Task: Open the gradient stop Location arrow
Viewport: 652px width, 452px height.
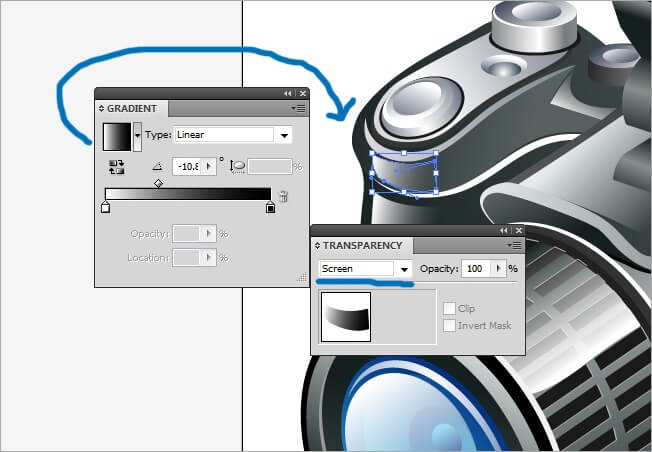Action: point(209,258)
